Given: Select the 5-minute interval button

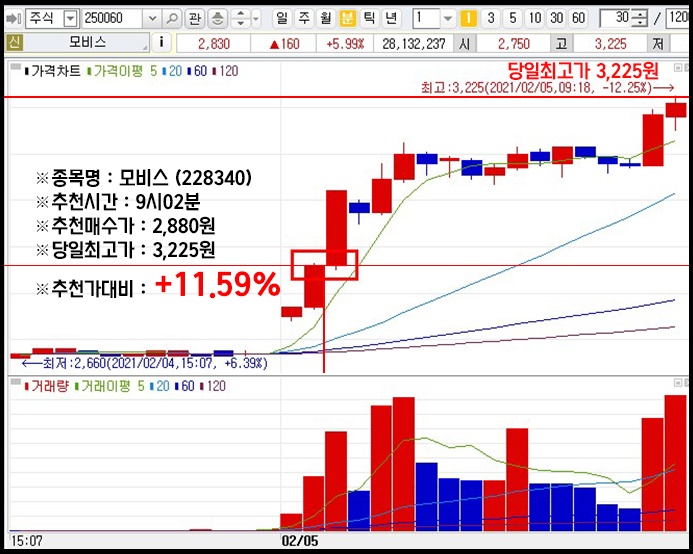Looking at the screenshot, I should tap(513, 19).
